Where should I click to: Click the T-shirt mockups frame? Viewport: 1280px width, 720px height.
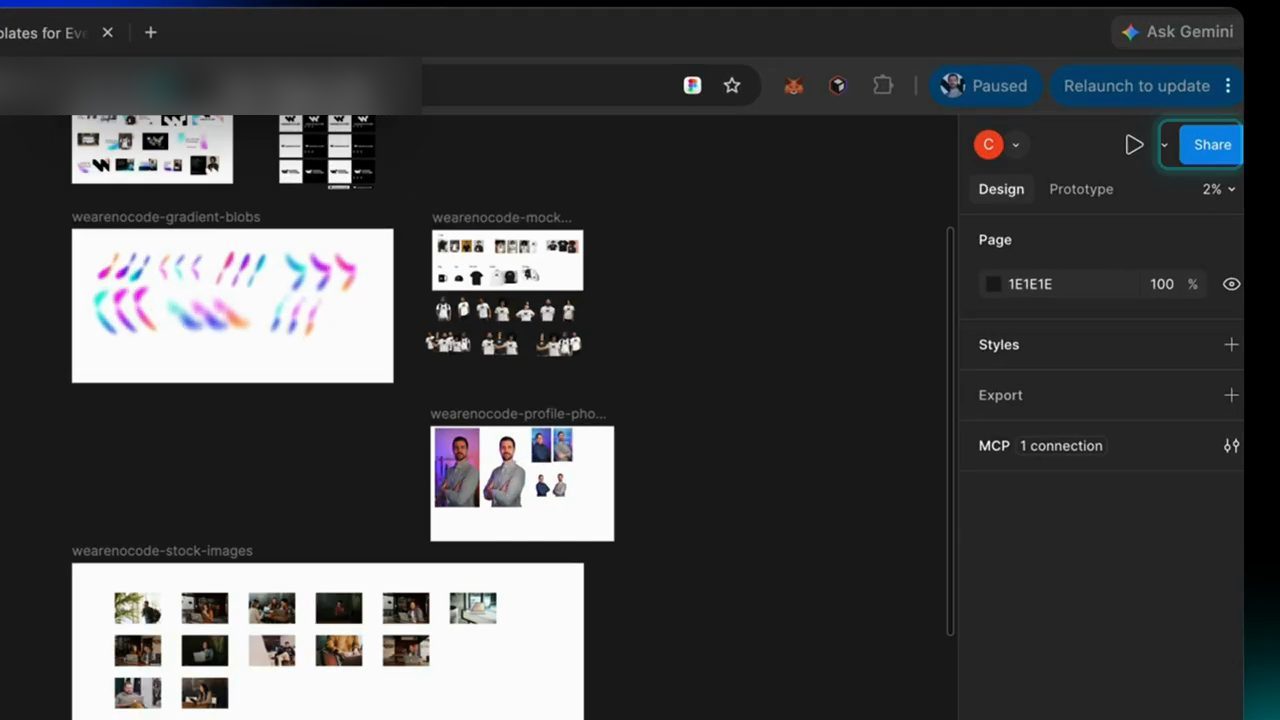point(507,261)
